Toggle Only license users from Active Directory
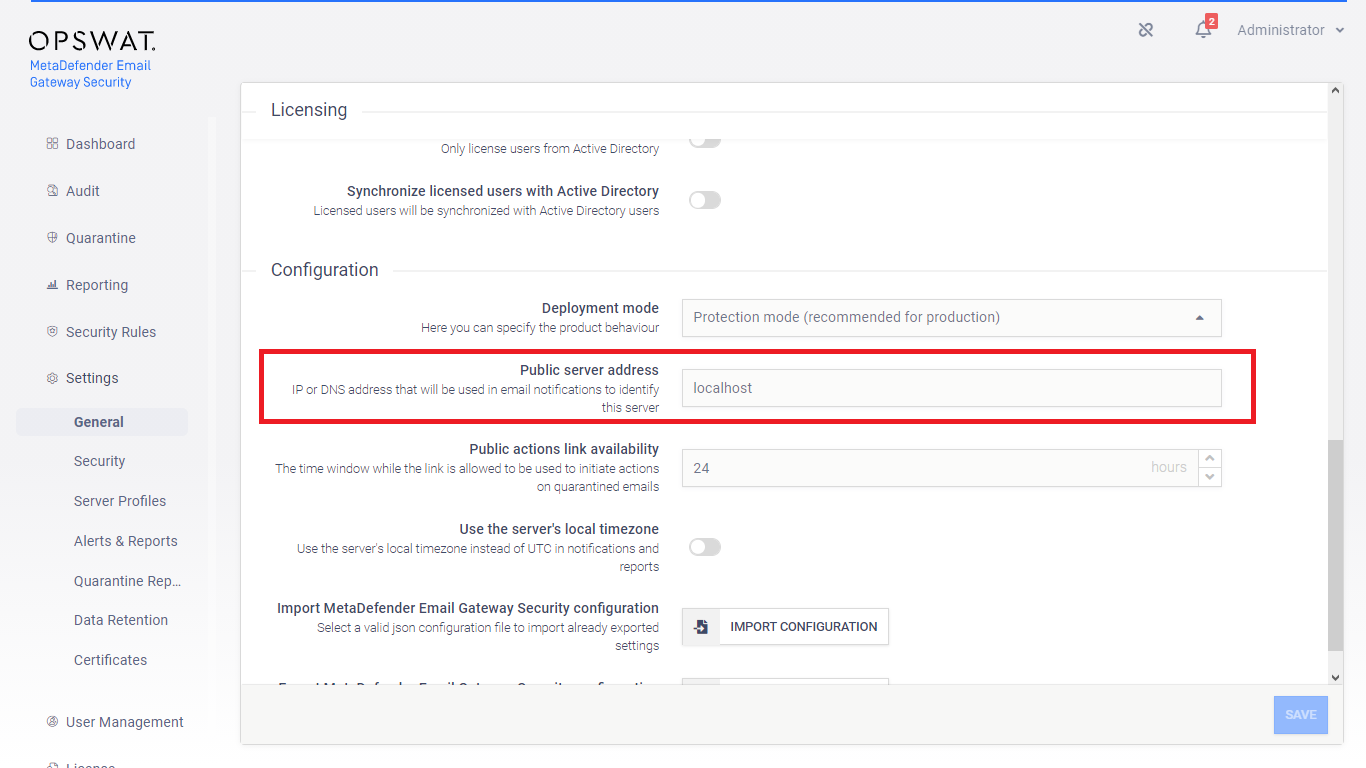The height and width of the screenshot is (768, 1366). 705,141
